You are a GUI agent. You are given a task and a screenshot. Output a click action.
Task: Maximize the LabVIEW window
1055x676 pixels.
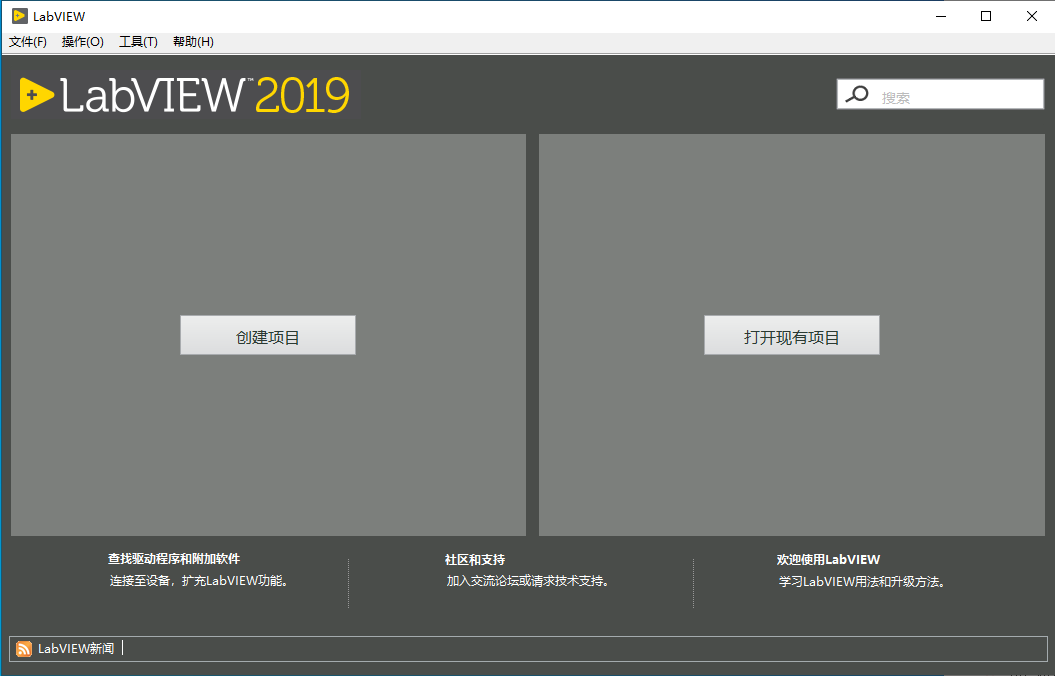pyautogui.click(x=986, y=16)
